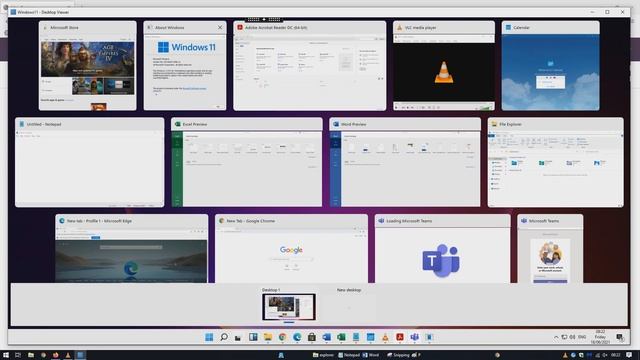The height and width of the screenshot is (360, 640).
Task: Switch to the Word Preview window
Action: (x=405, y=162)
